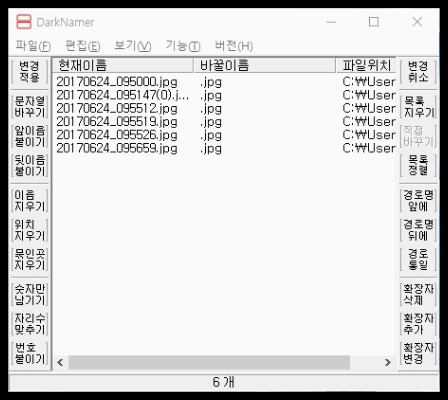Viewport: 448px width, 400px height.
Task: Click the 6 개 status bar count
Action: pyautogui.click(x=224, y=382)
